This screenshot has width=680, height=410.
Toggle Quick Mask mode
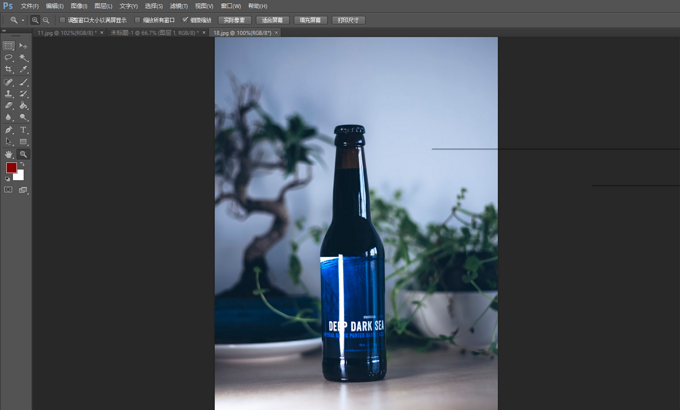point(8,190)
